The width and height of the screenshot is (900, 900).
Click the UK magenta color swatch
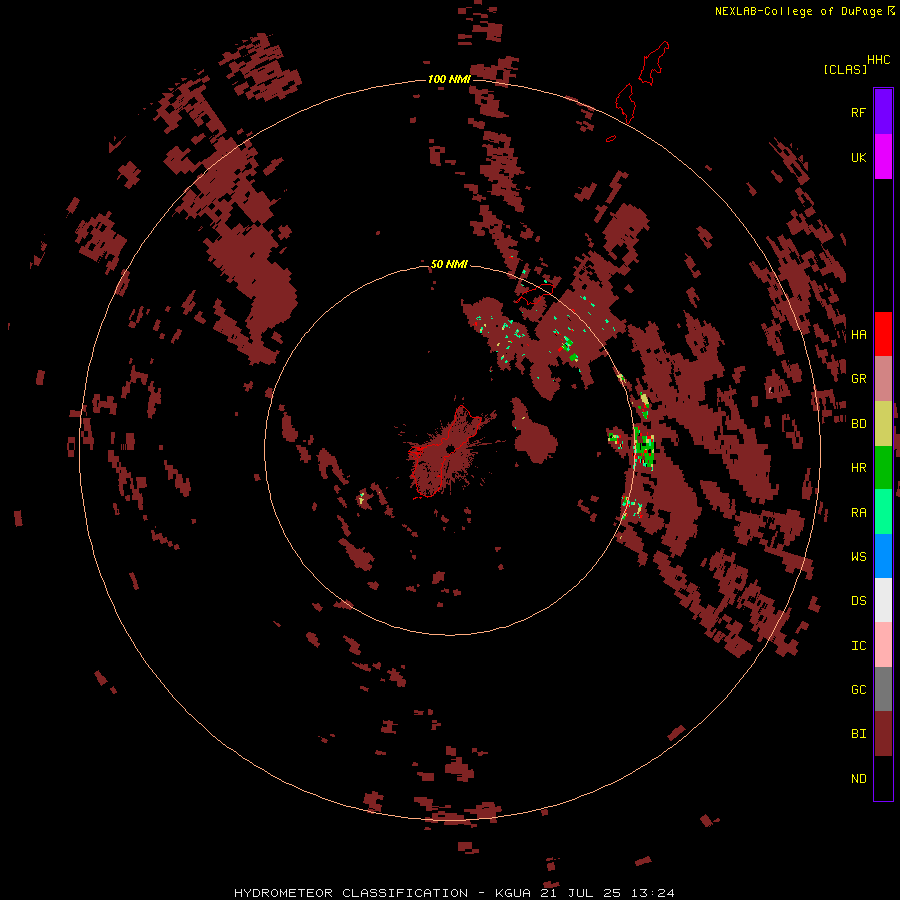click(x=883, y=157)
